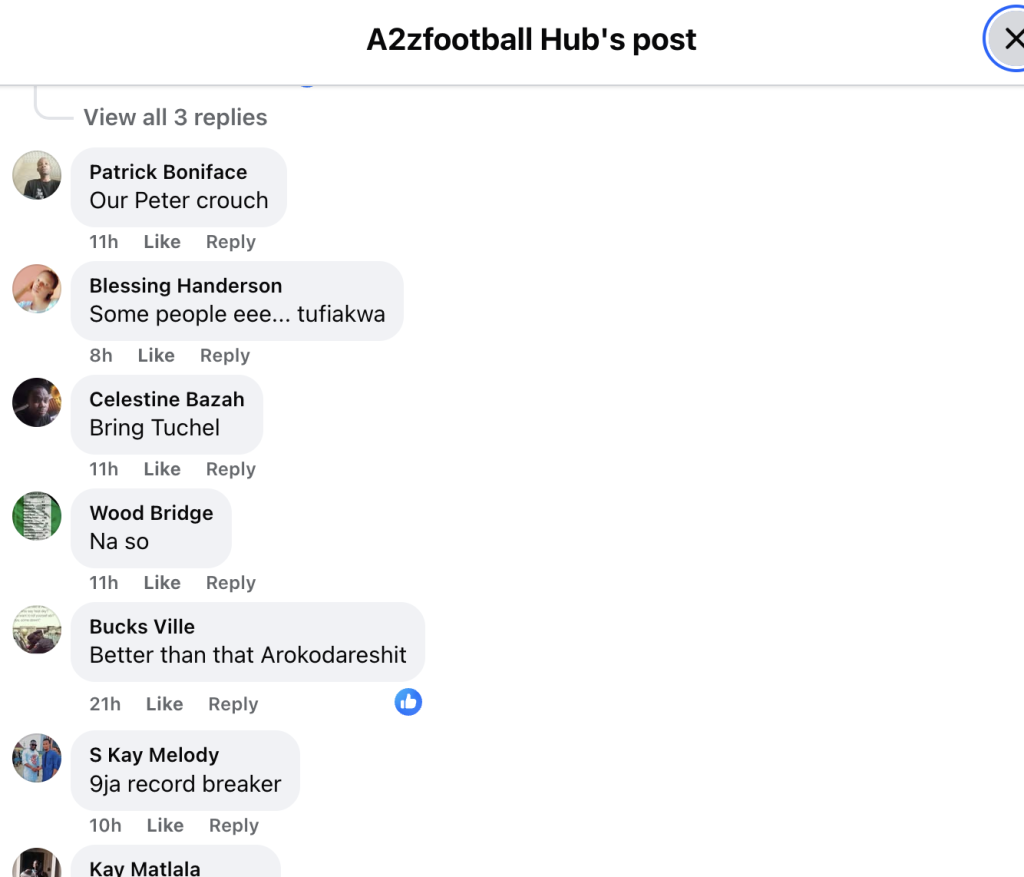Click the Celestine Bazah name link
Image resolution: width=1024 pixels, height=877 pixels.
click(167, 399)
